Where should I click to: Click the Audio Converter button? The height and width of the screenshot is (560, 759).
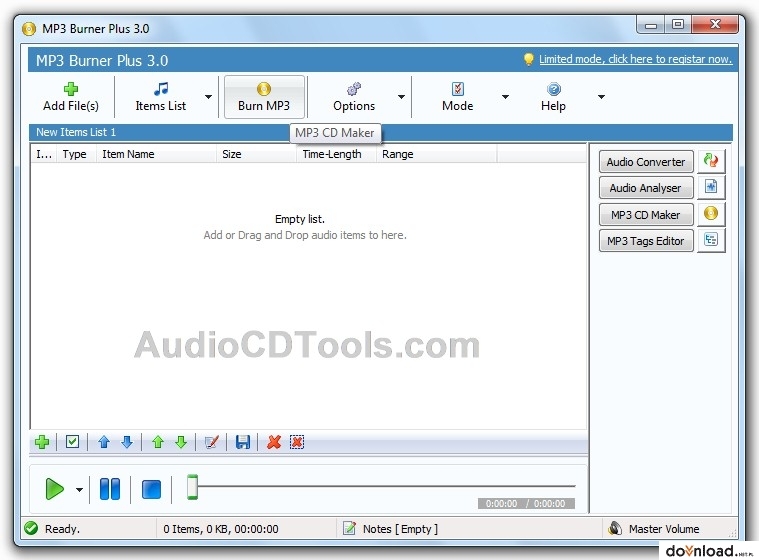(x=646, y=162)
